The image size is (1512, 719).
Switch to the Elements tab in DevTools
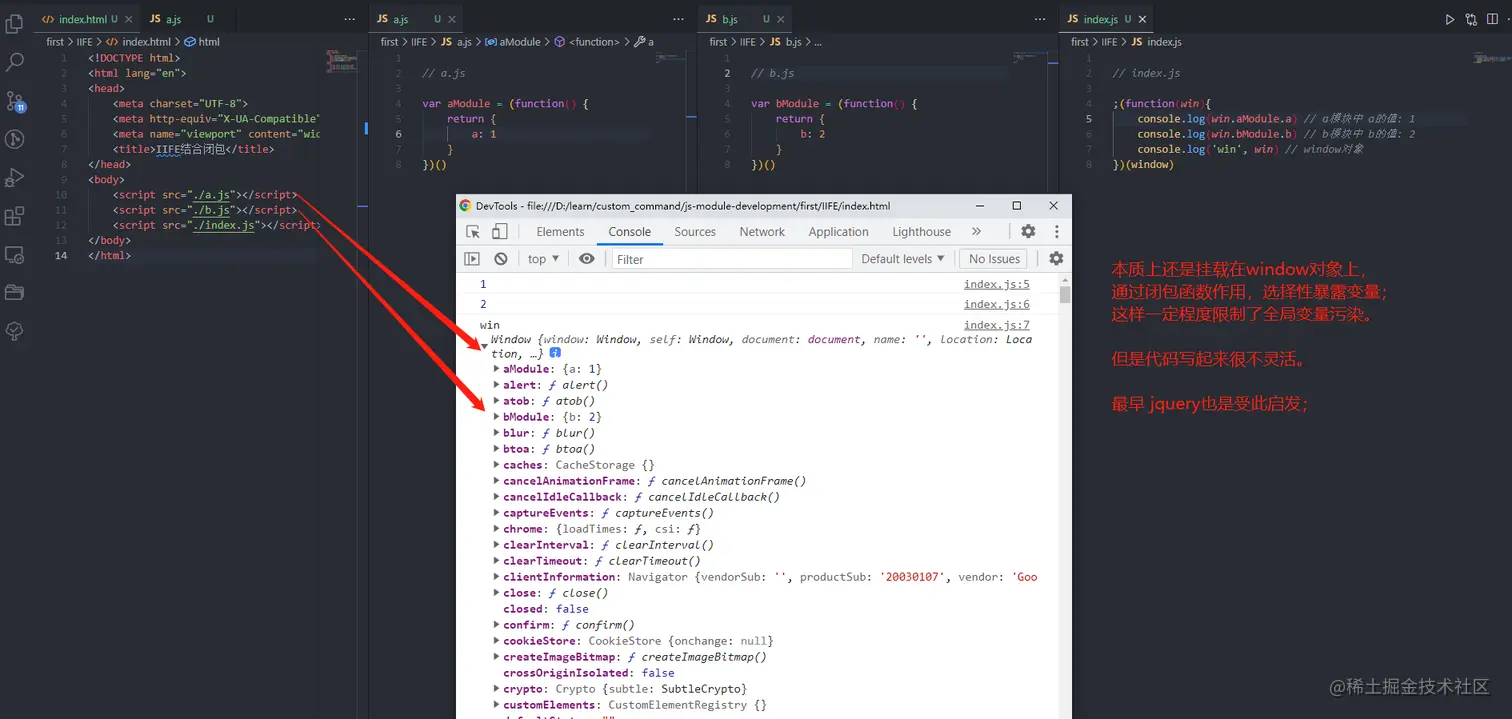560,231
